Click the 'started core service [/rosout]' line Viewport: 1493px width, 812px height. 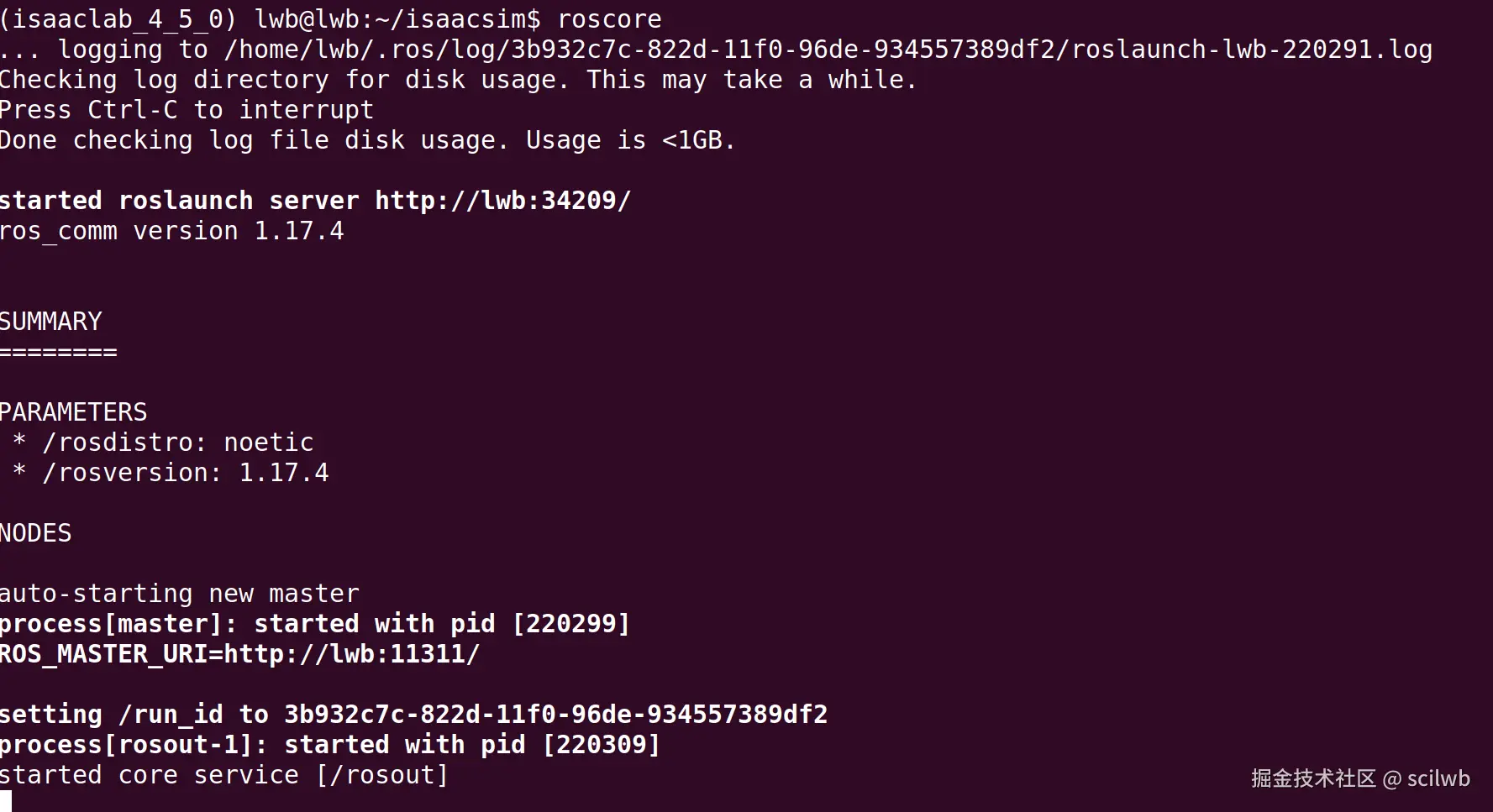(223, 775)
